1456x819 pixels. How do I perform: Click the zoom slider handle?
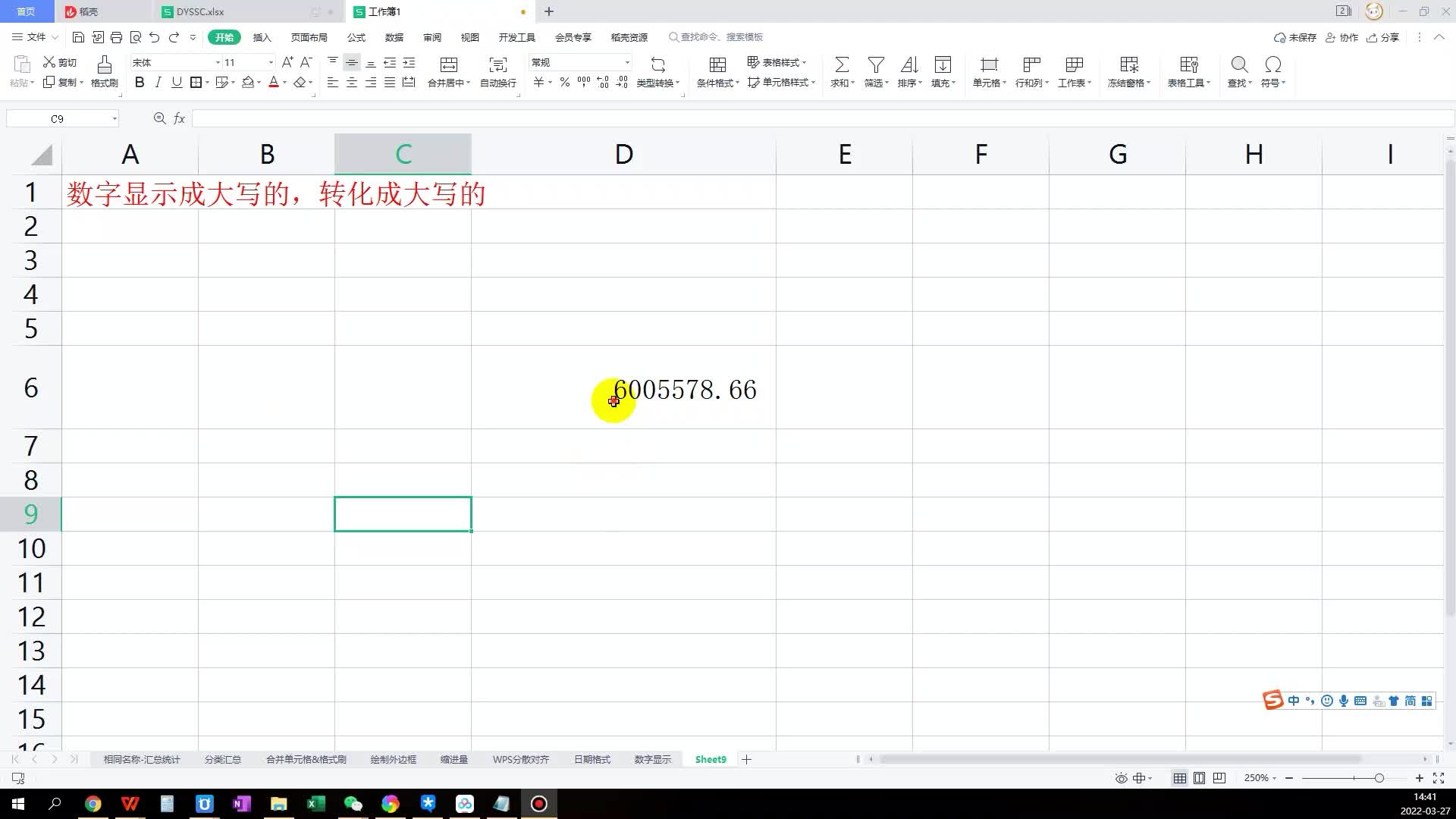[x=1379, y=778]
